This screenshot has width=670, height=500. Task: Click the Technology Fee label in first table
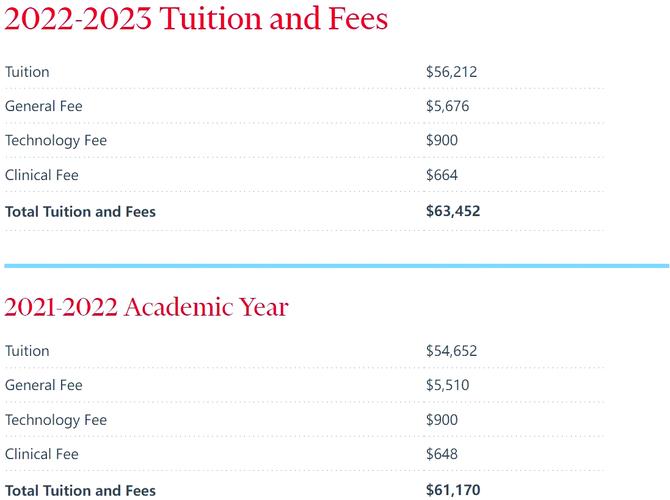click(x=56, y=141)
